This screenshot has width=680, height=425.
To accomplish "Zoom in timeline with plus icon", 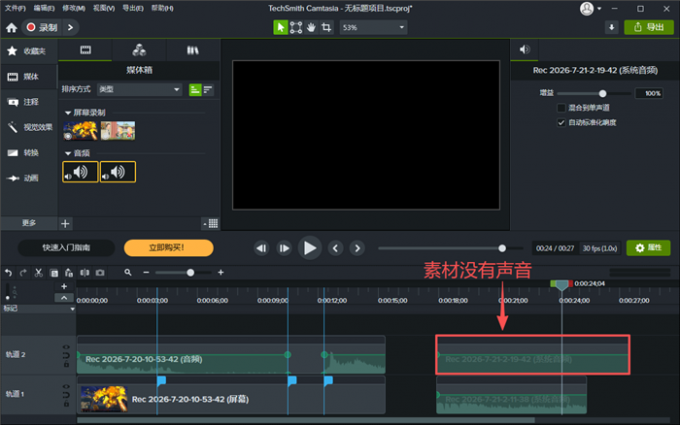I will [221, 272].
